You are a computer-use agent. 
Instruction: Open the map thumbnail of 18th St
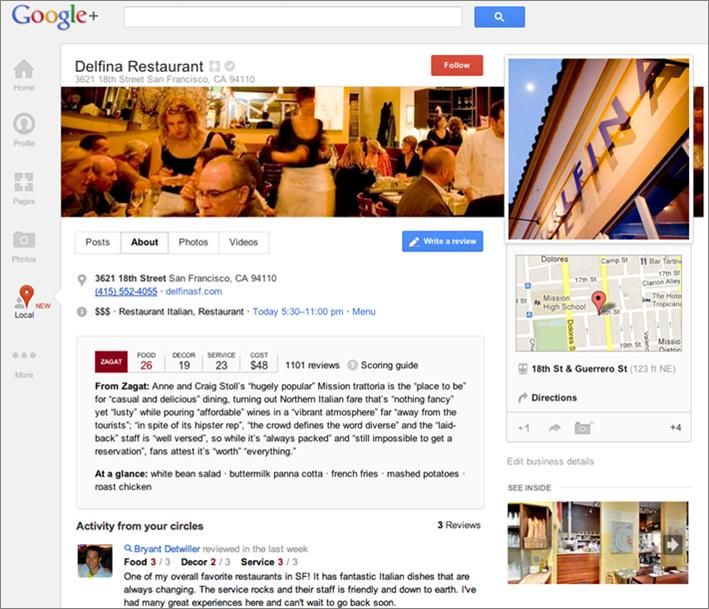tap(598, 303)
